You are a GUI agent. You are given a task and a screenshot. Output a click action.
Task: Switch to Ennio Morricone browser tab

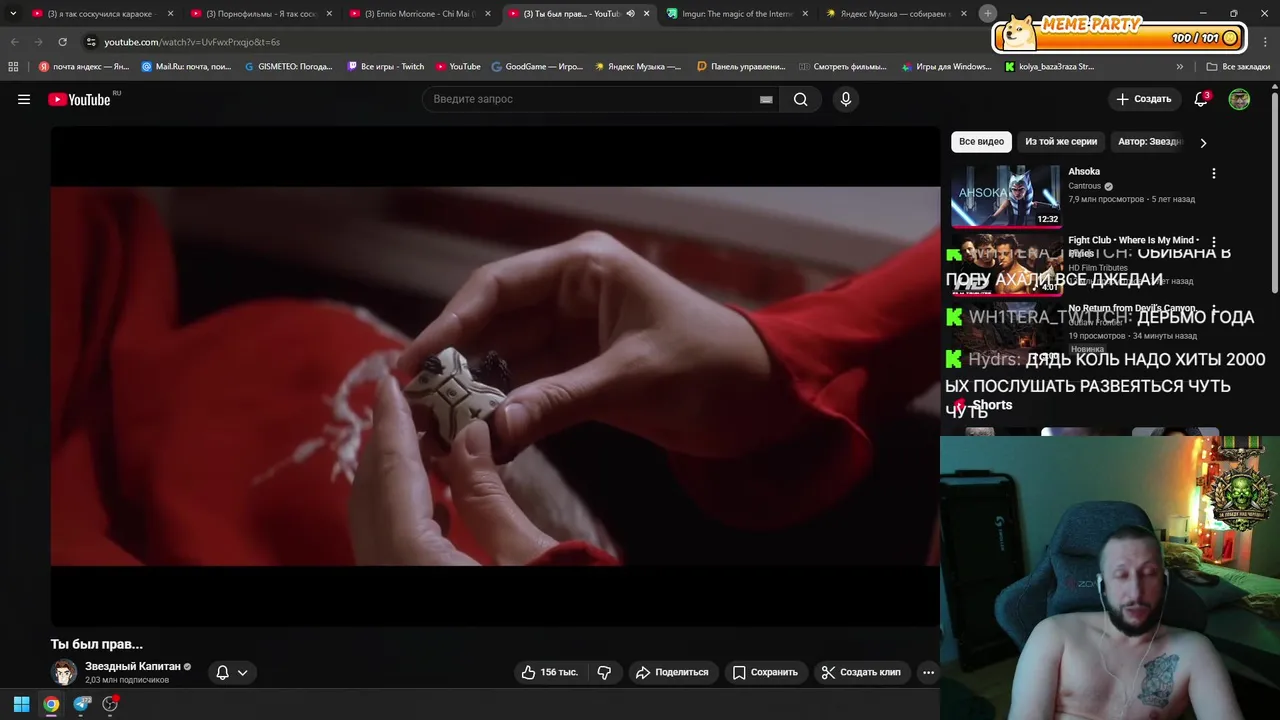tap(418, 14)
